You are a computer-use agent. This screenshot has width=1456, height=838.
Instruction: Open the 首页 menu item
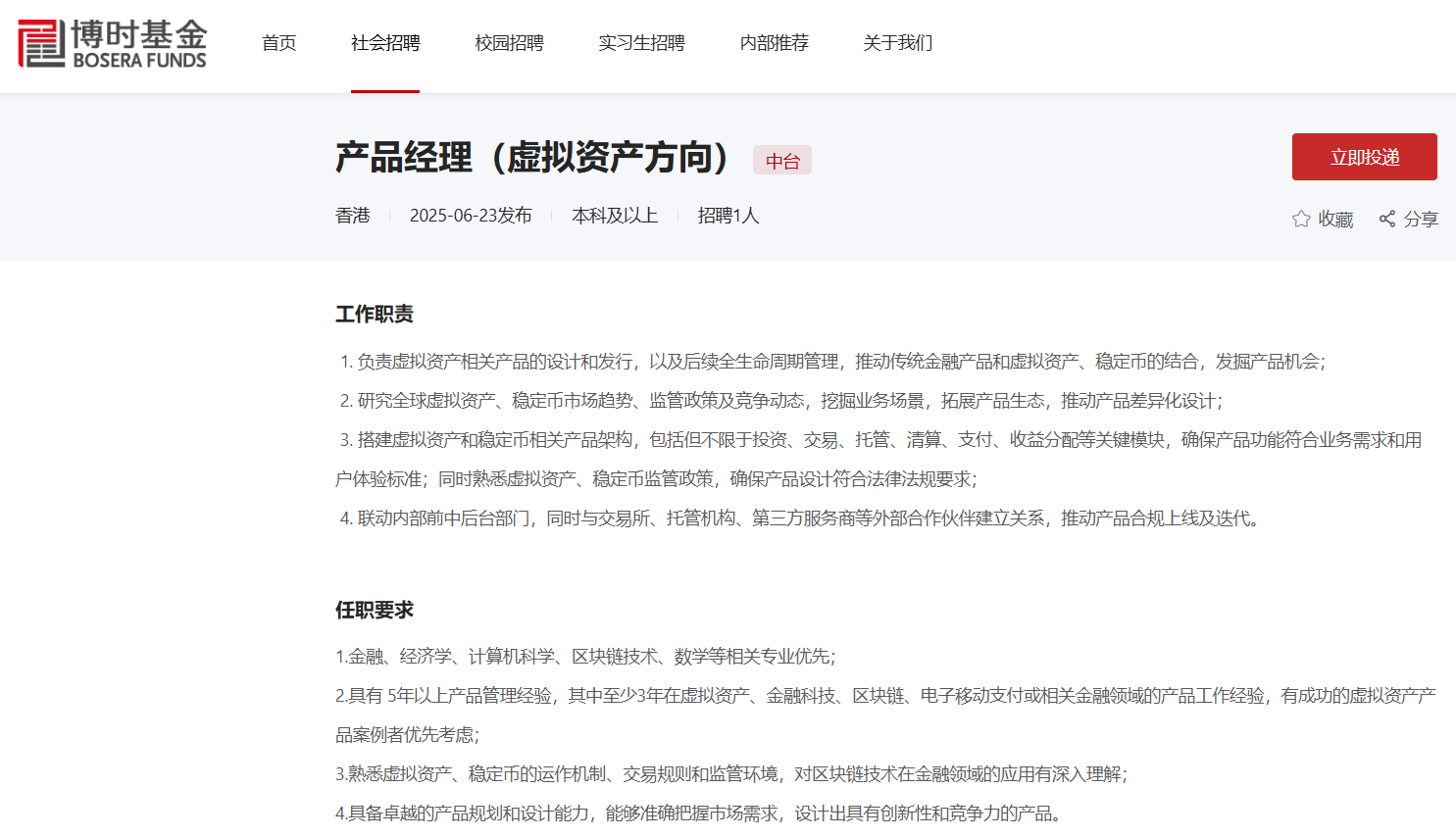(x=278, y=43)
